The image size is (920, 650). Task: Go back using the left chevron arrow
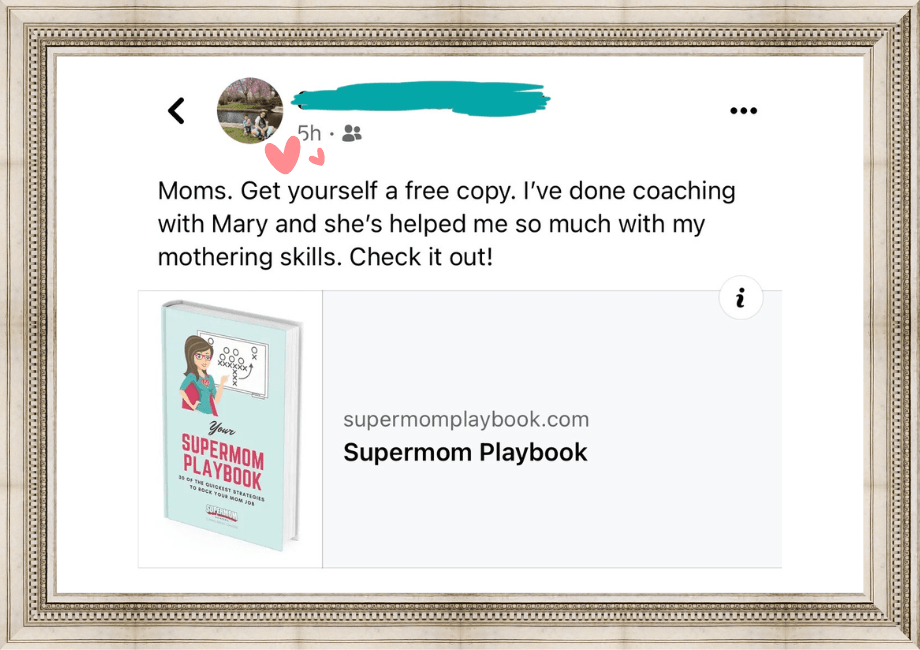tap(177, 110)
